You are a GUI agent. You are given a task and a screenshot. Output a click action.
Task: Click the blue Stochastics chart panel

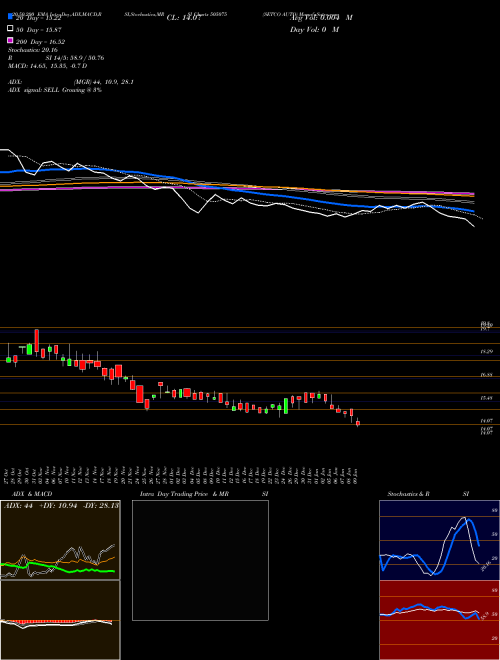439,540
